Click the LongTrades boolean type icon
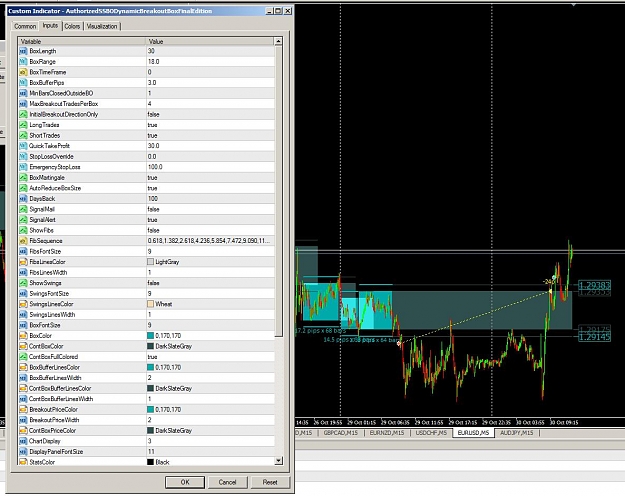 [x=23, y=125]
